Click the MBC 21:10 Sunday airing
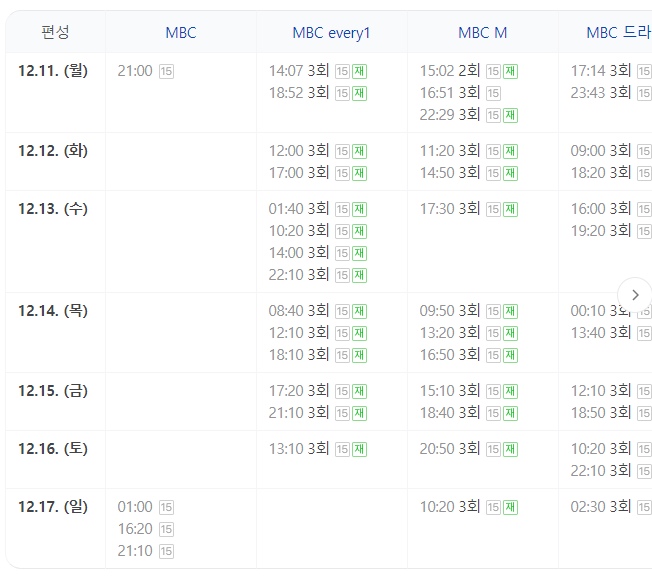 click(x=135, y=551)
